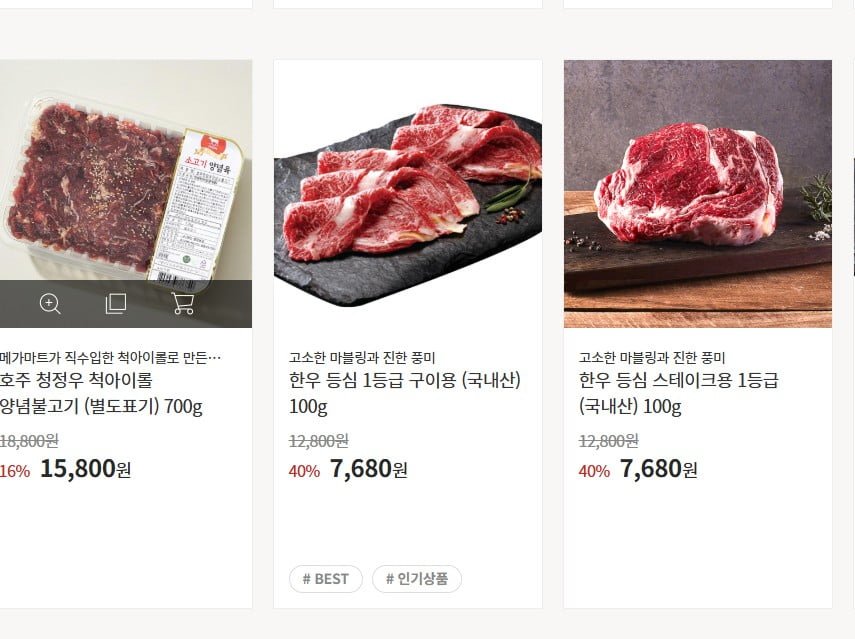Open the 한우 등심 스테이크용 1등급 product title
Screen dimensions: 855x639
coord(678,393)
